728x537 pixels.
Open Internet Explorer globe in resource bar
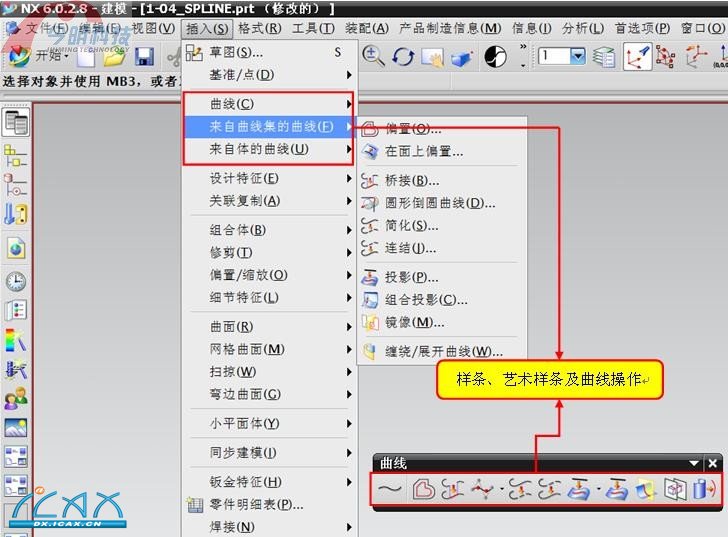click(16, 249)
